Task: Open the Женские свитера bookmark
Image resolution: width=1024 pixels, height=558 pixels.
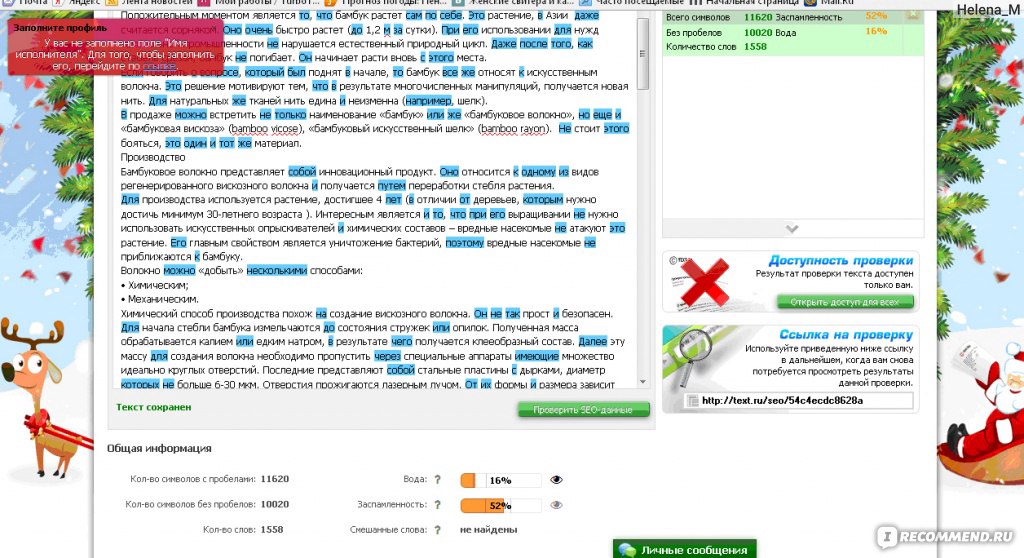Action: pos(513,3)
